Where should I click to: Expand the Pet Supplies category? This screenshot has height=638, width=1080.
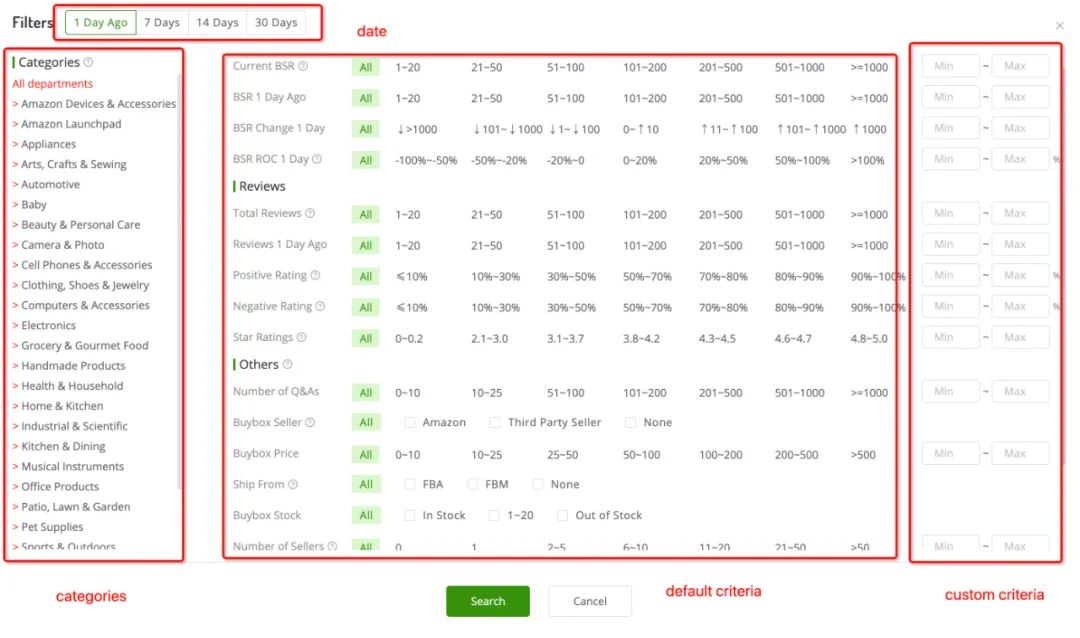point(49,527)
